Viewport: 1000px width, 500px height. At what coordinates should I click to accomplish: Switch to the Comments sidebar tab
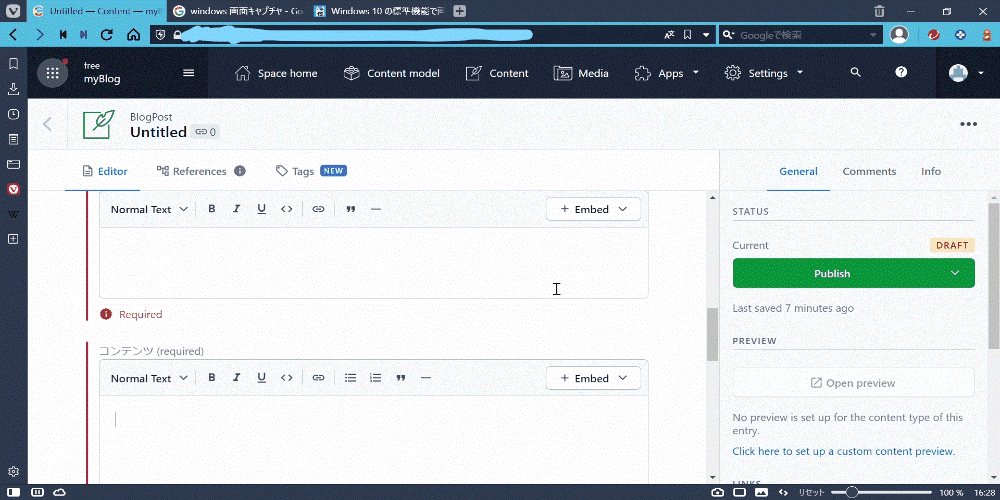[x=869, y=171]
